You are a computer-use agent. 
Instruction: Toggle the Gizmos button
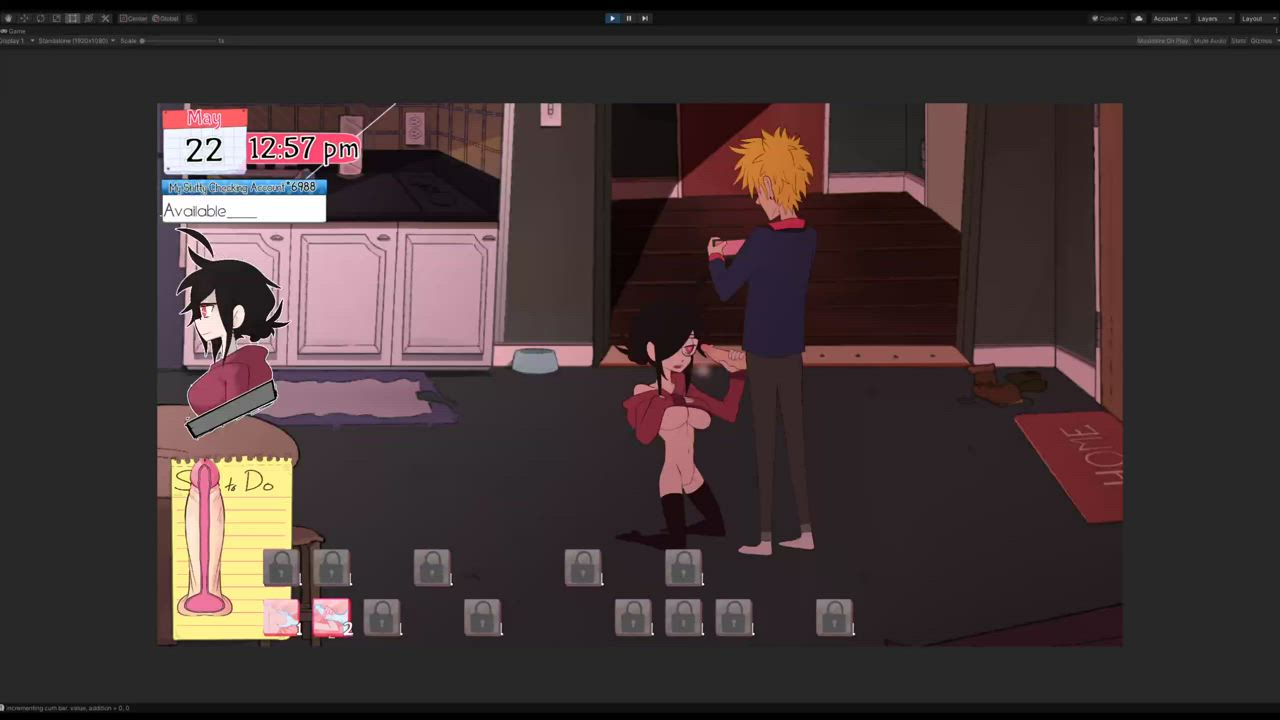click(1261, 41)
